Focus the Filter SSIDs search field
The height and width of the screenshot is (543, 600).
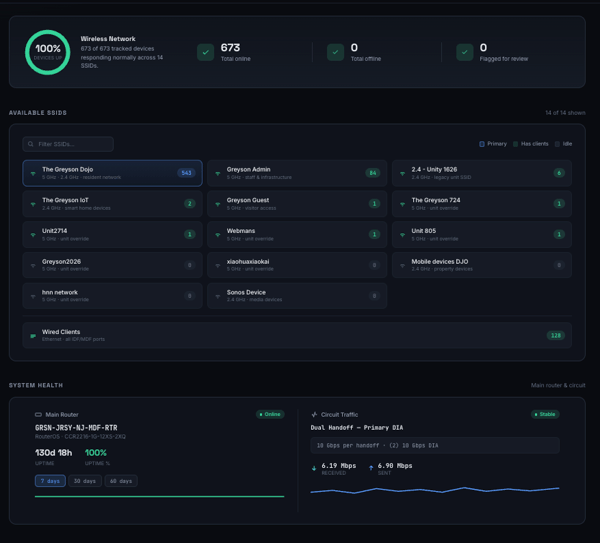pyautogui.click(x=68, y=144)
